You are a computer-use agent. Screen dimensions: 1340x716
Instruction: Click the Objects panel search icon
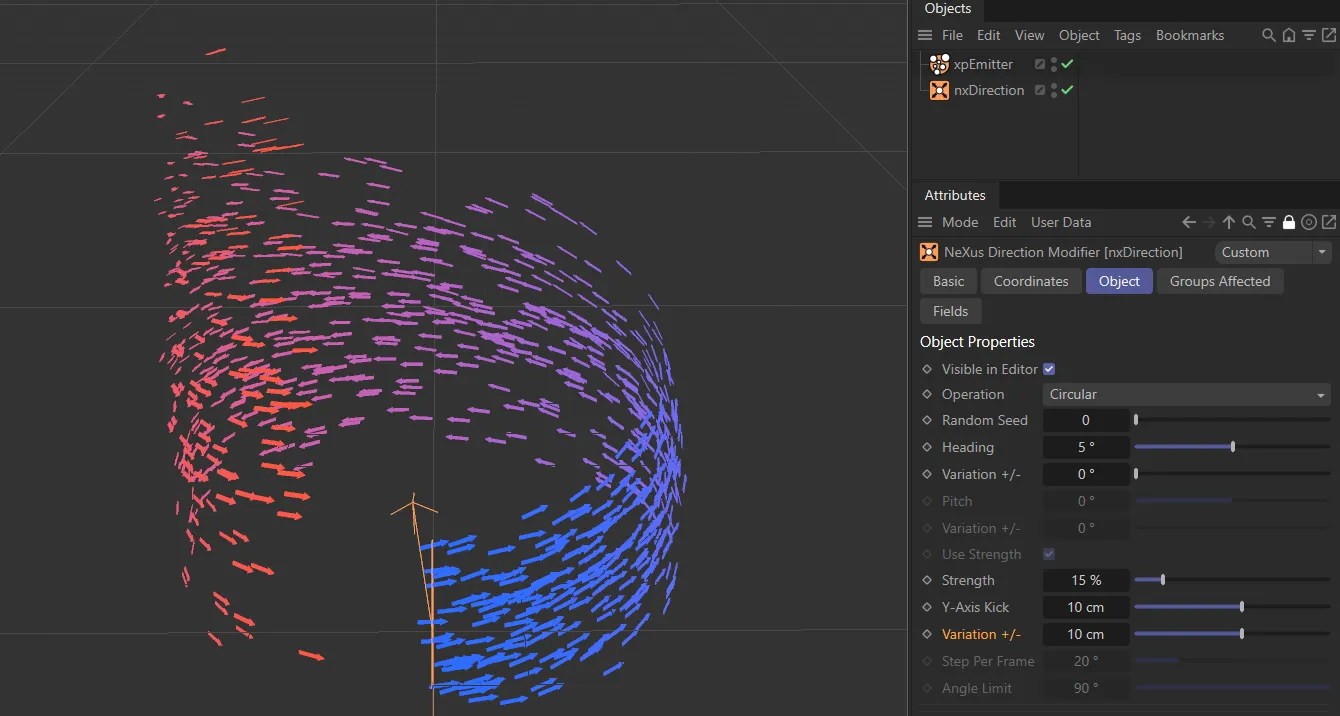tap(1267, 35)
